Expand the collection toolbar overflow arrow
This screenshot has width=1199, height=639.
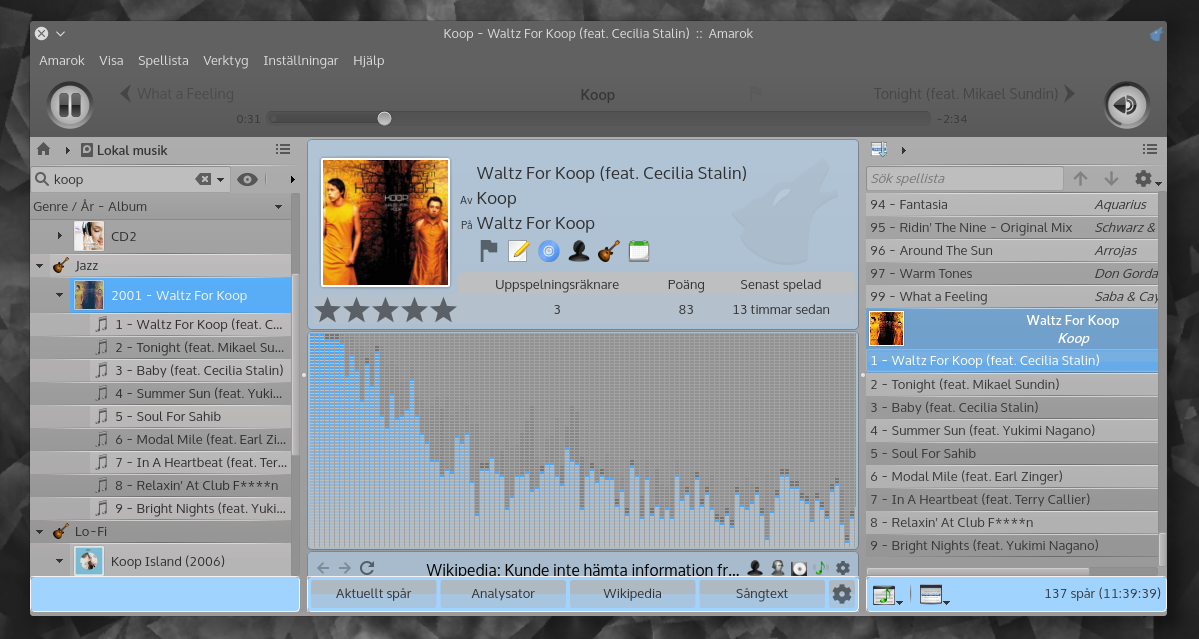click(292, 180)
